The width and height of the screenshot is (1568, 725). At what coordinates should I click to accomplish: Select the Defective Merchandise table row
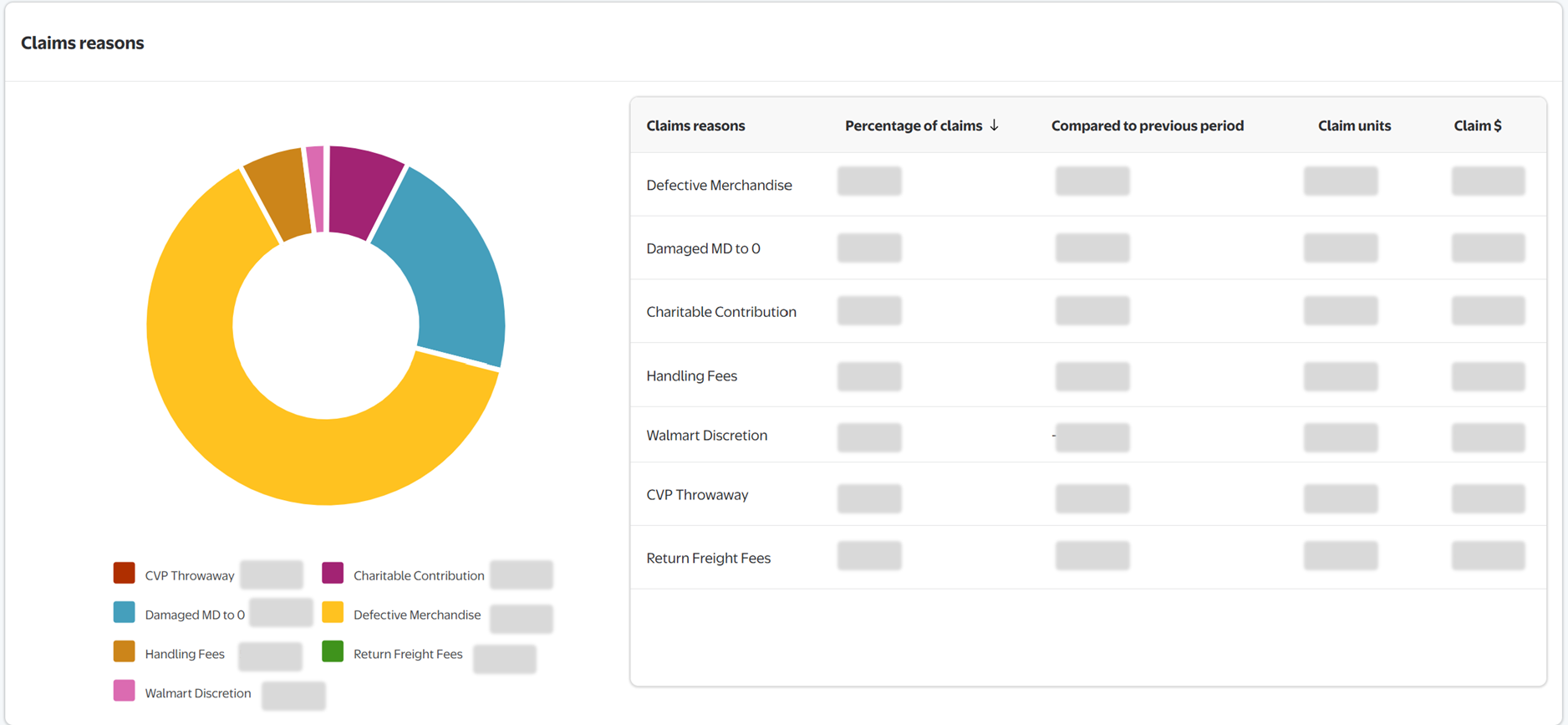[x=719, y=185]
